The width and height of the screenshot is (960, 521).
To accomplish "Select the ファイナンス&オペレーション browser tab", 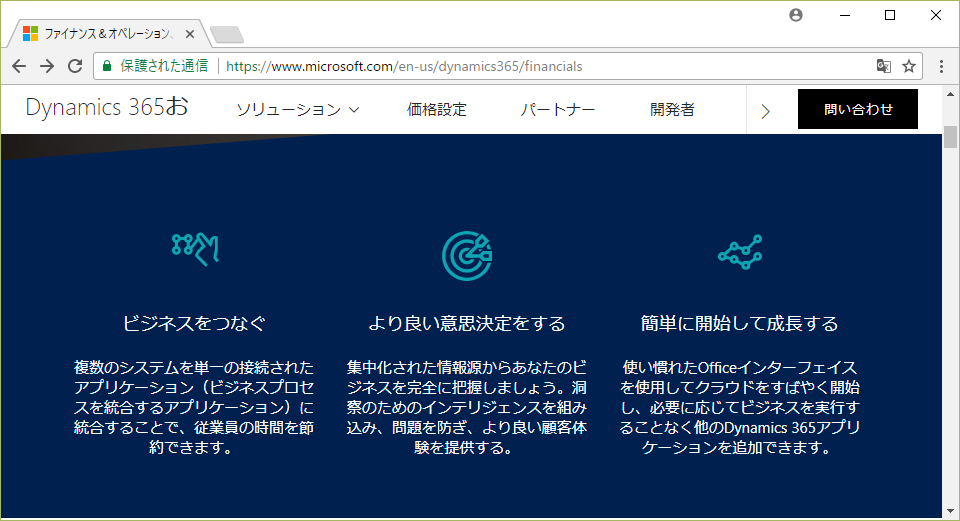I will 109,34.
